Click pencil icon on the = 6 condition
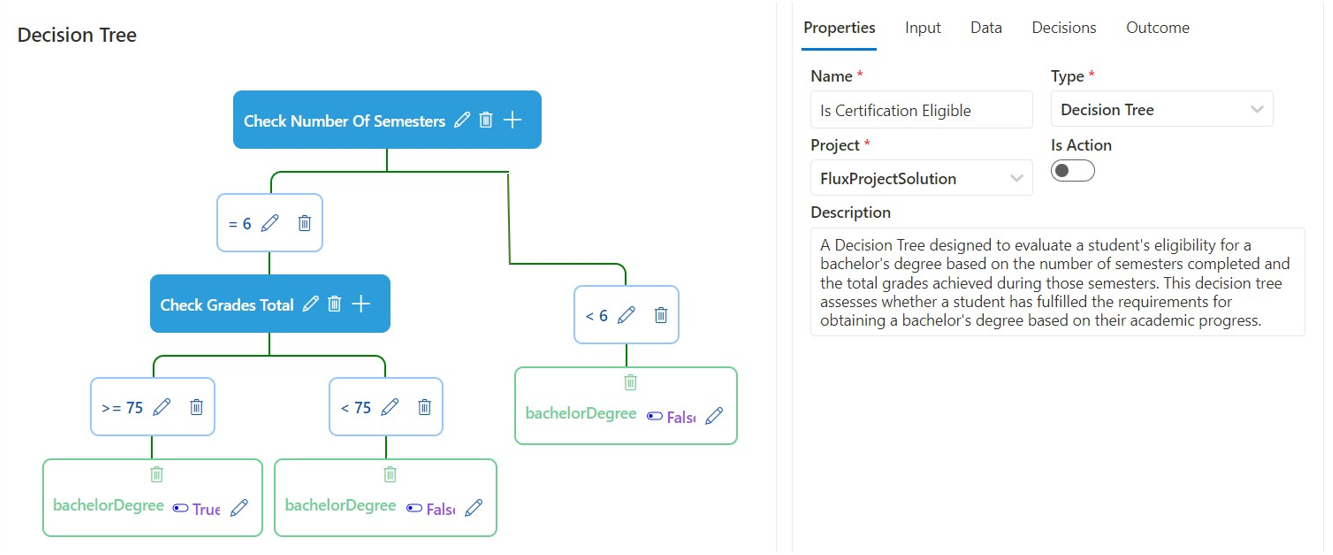1333x555 pixels. 269,223
